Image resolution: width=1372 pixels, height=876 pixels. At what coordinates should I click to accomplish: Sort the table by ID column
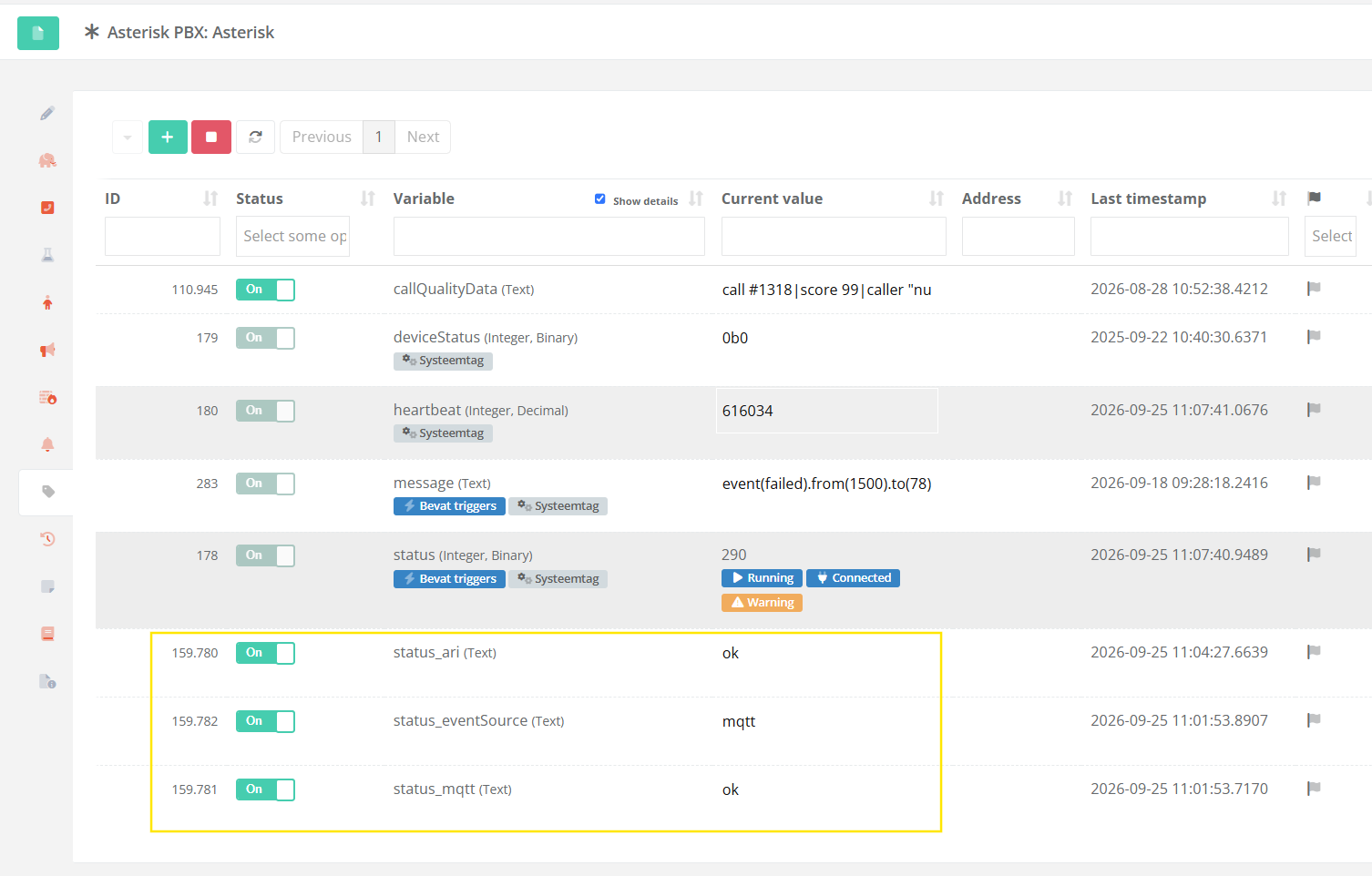pyautogui.click(x=210, y=199)
